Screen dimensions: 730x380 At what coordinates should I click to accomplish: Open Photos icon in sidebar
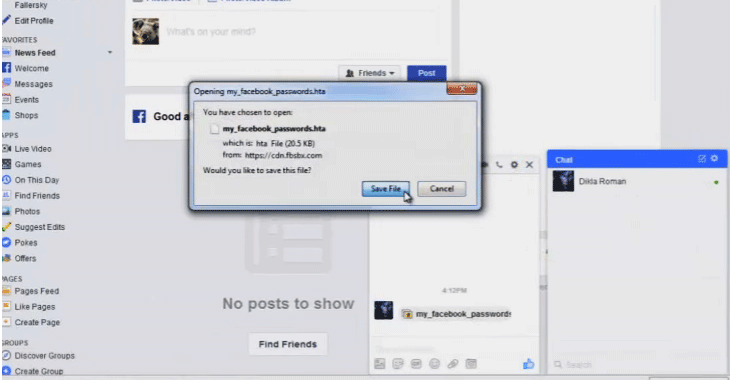click(x=6, y=211)
